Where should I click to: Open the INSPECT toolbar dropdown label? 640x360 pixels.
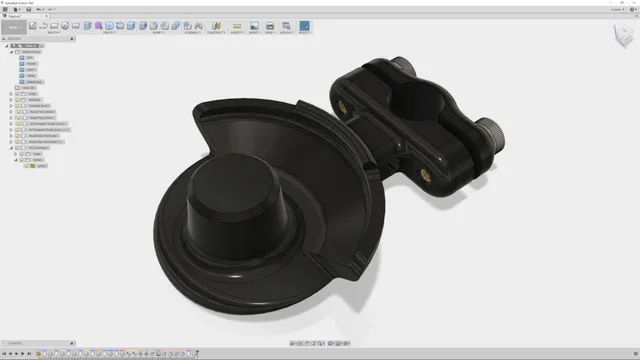(237, 33)
